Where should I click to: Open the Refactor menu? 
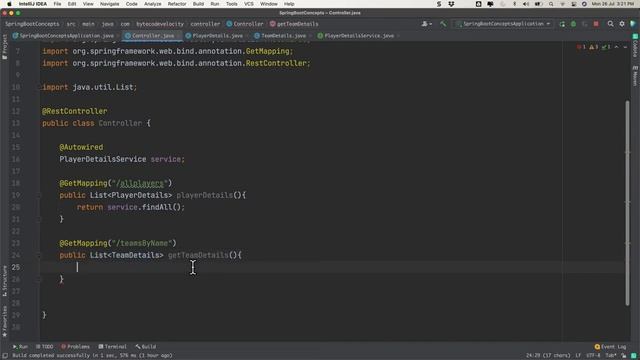(x=177, y=4)
